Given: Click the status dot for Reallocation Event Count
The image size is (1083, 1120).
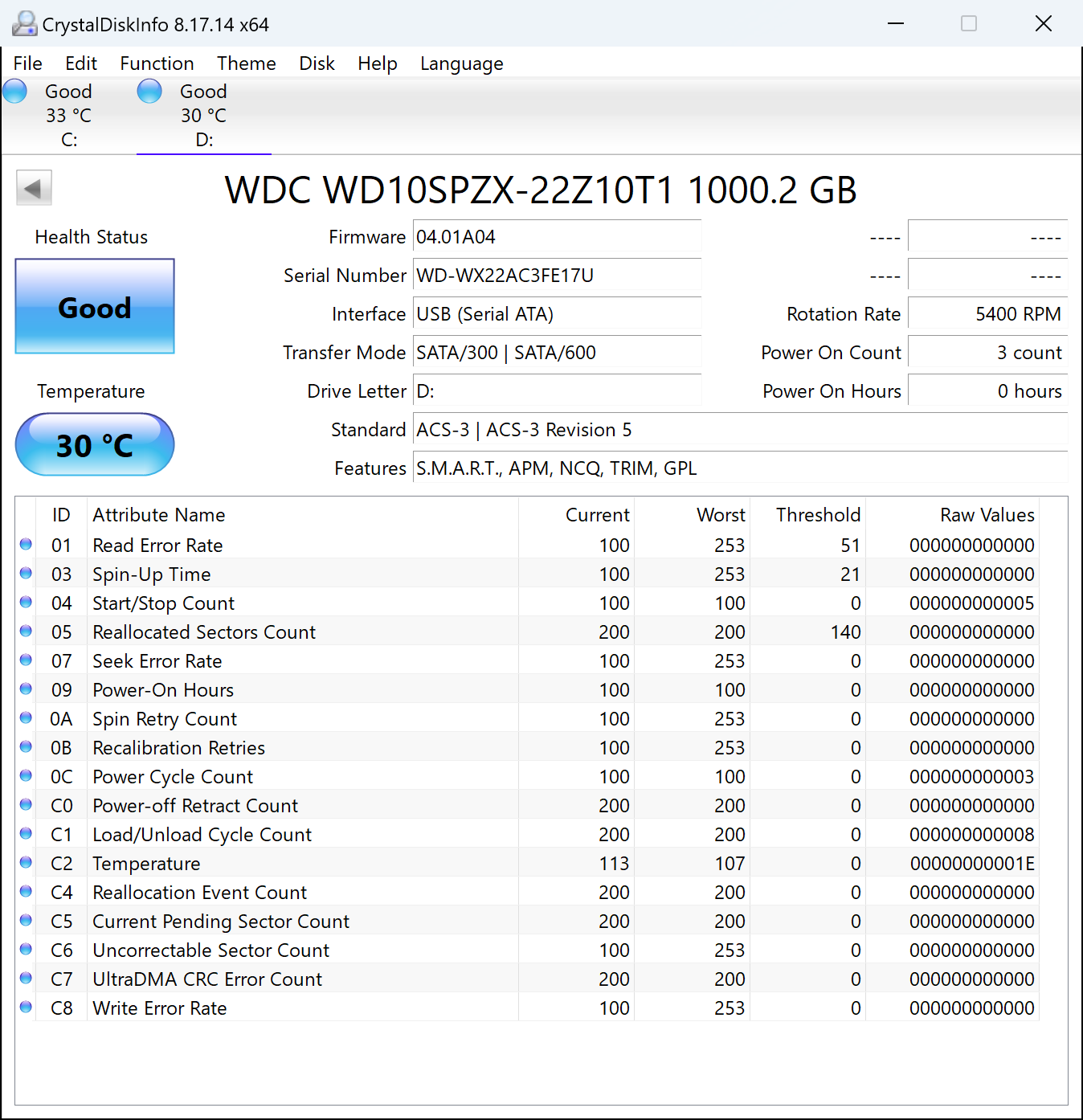Looking at the screenshot, I should tap(26, 891).
